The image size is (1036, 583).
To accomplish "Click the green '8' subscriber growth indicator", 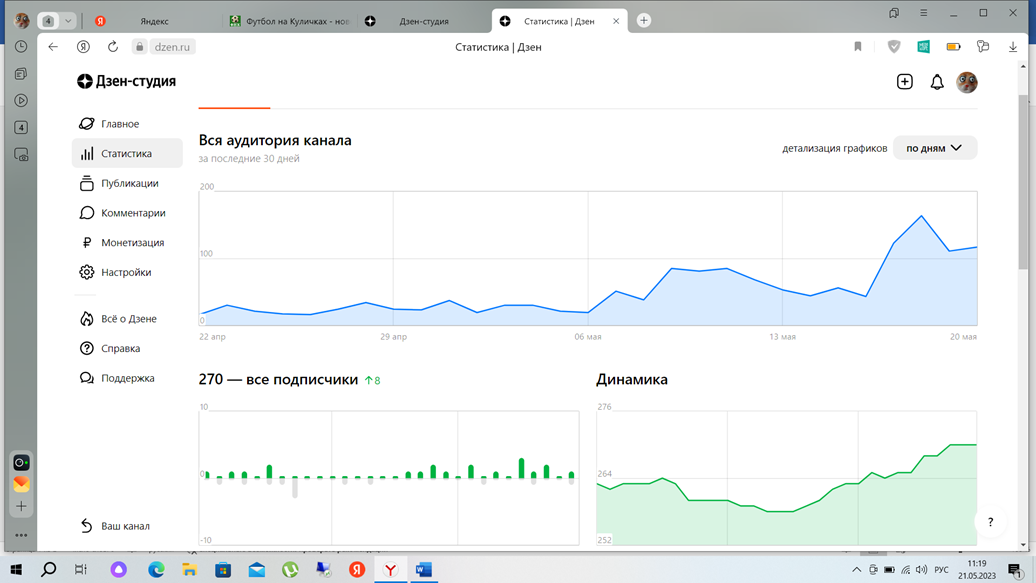I will click(374, 378).
